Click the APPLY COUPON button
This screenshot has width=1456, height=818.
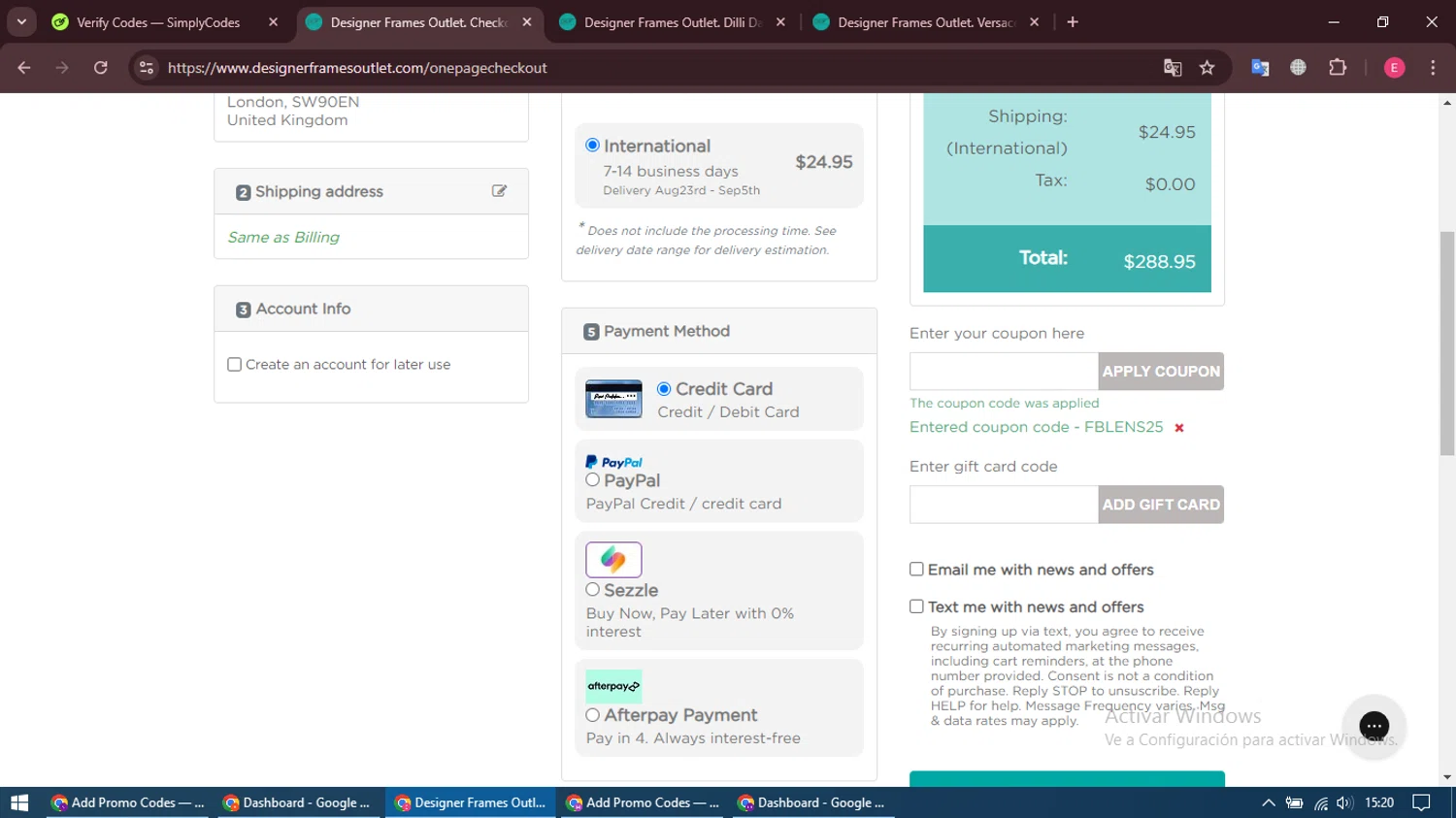[1161, 372]
